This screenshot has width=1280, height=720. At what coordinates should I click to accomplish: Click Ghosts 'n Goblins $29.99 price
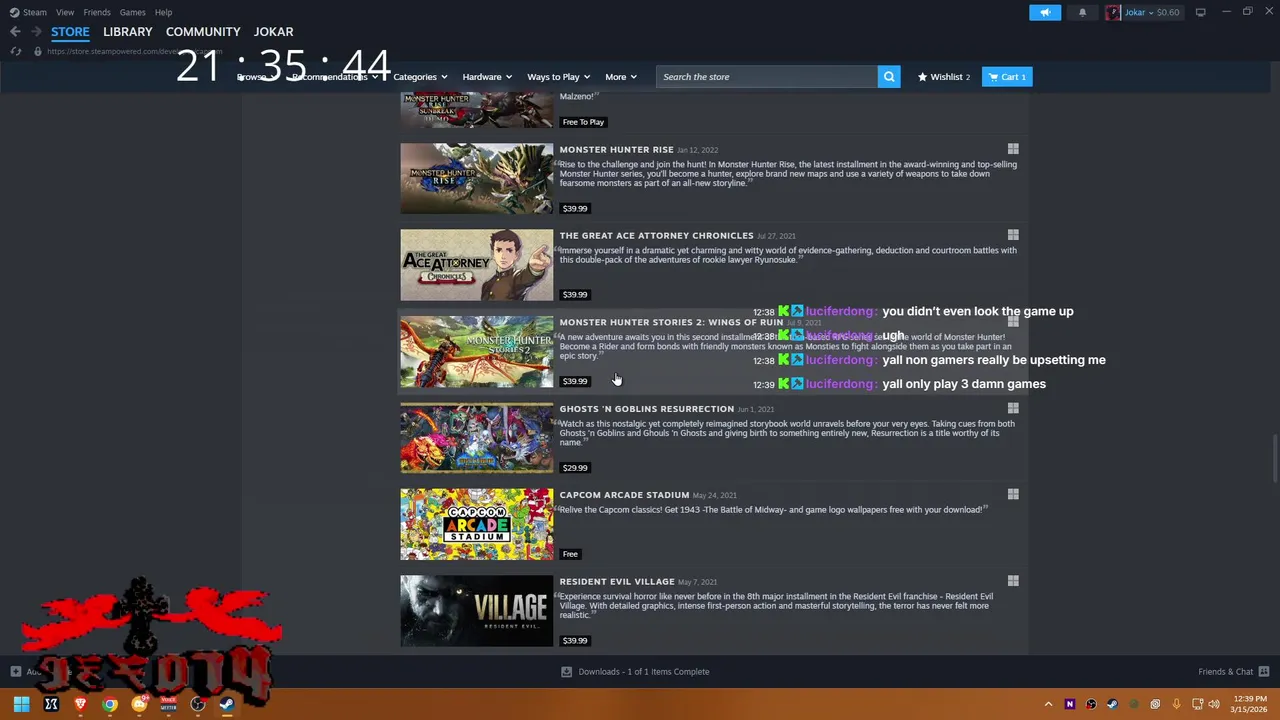click(575, 467)
